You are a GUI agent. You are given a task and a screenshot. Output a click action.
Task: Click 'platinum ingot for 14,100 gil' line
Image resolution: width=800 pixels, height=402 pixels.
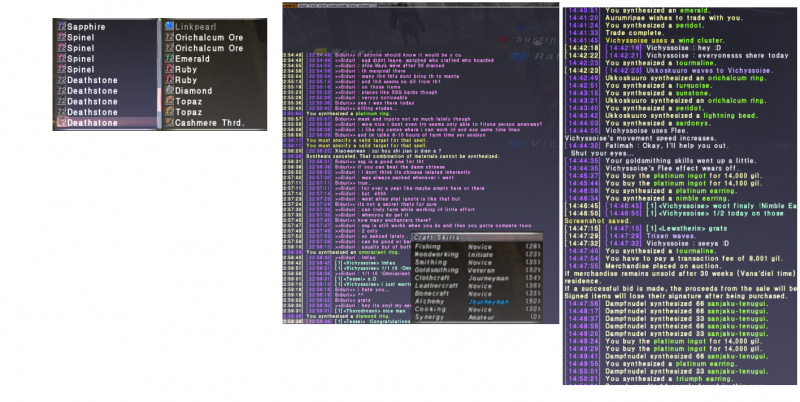(x=683, y=183)
